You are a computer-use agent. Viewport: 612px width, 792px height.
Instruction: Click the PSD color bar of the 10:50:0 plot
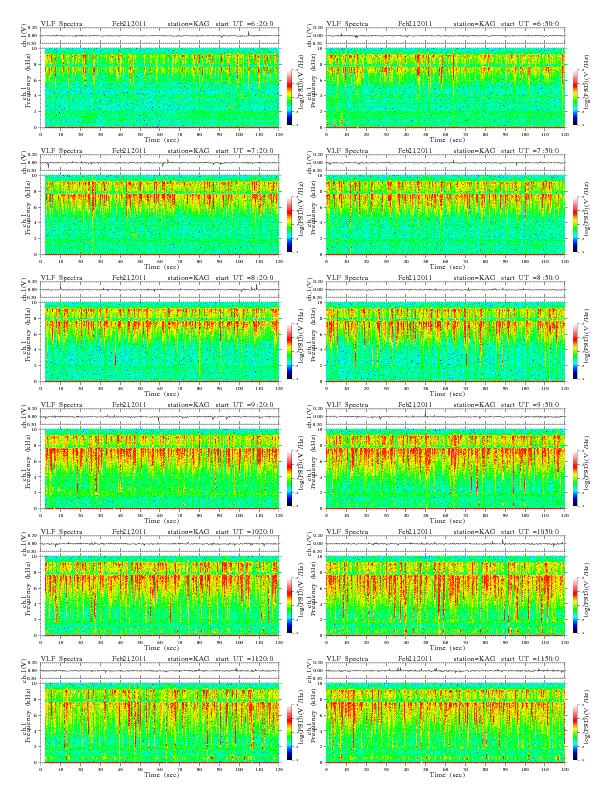[576, 605]
